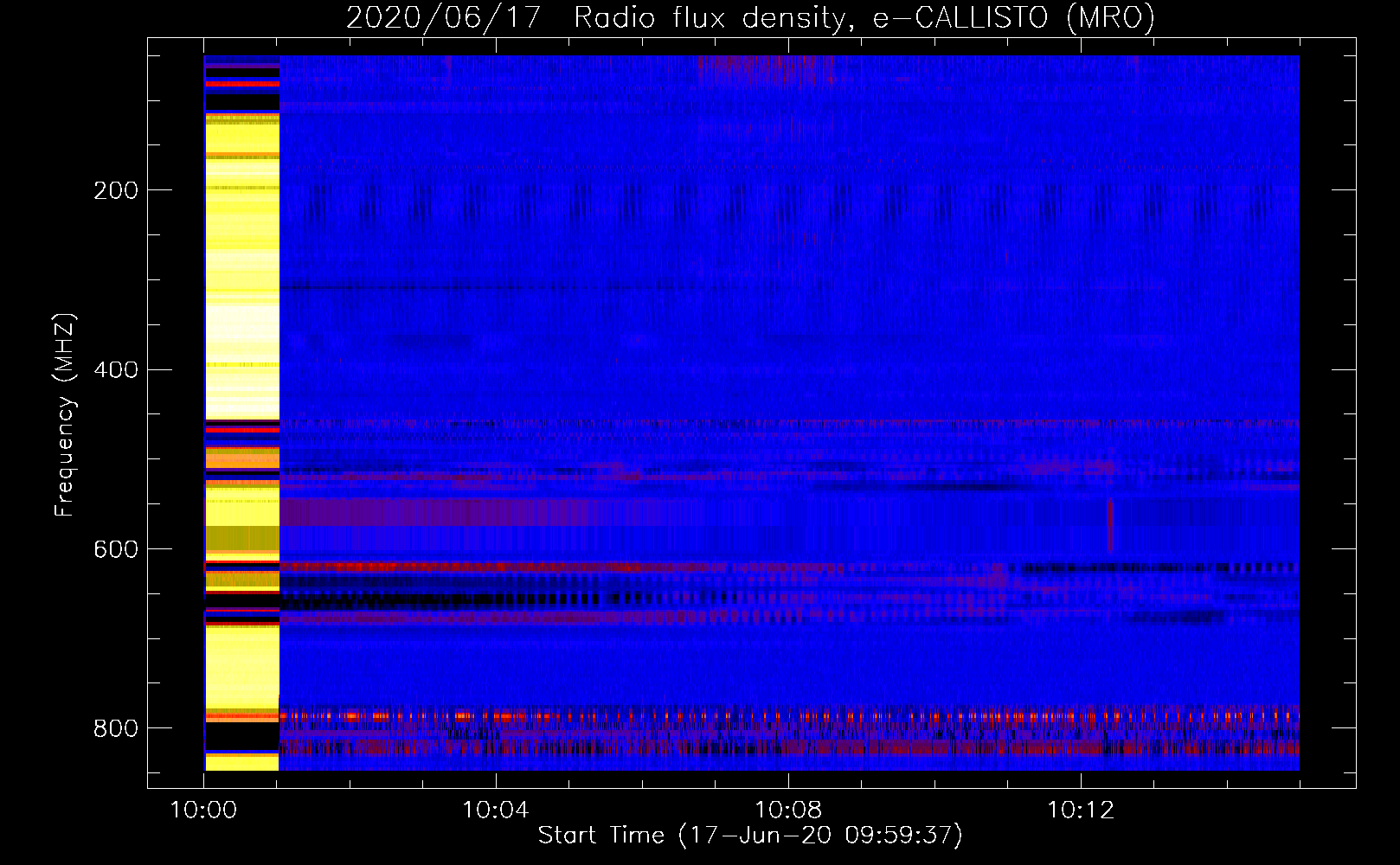Click the 800 frequency tick label
Screen dimensions: 1400x865
(x=116, y=728)
